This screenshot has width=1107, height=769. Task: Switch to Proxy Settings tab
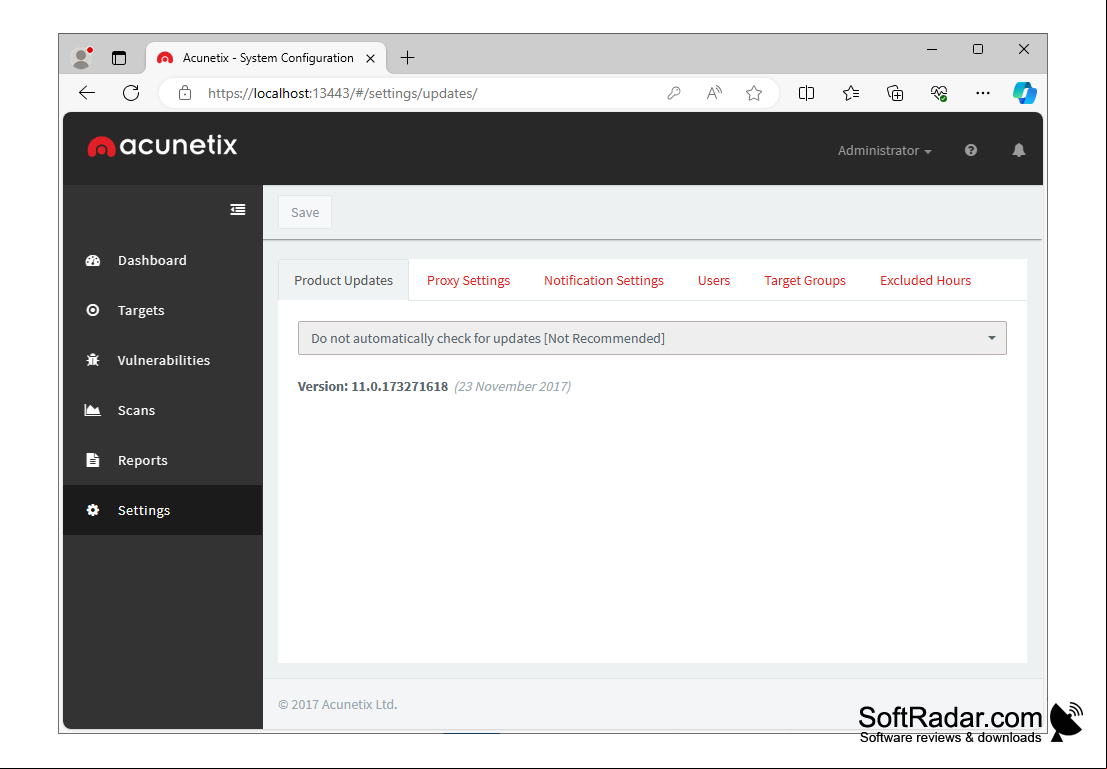pos(468,280)
